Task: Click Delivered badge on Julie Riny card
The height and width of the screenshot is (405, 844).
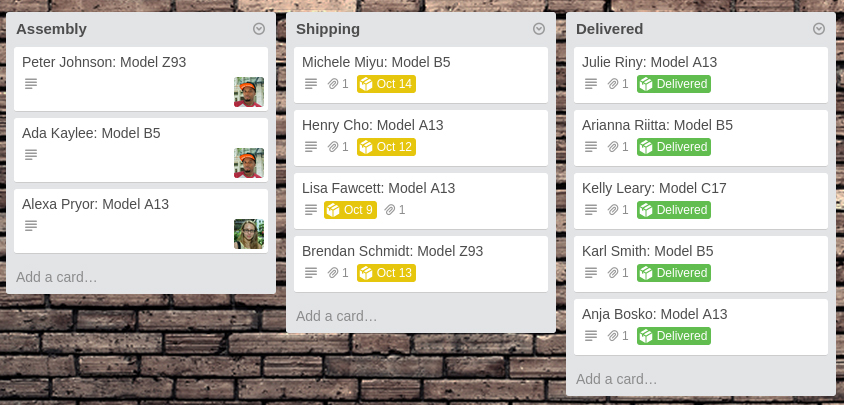Action: [x=674, y=84]
